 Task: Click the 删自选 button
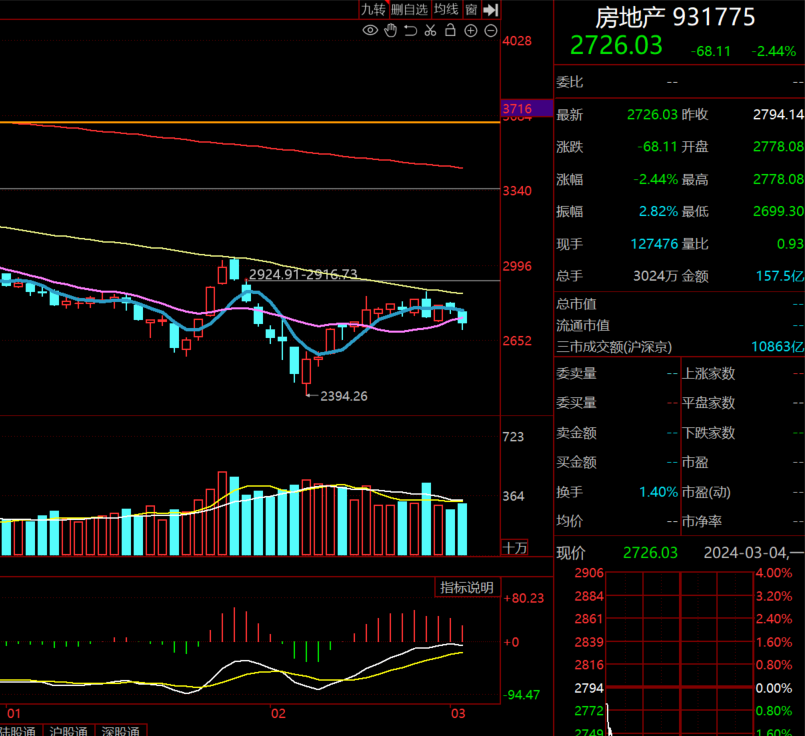pos(409,9)
